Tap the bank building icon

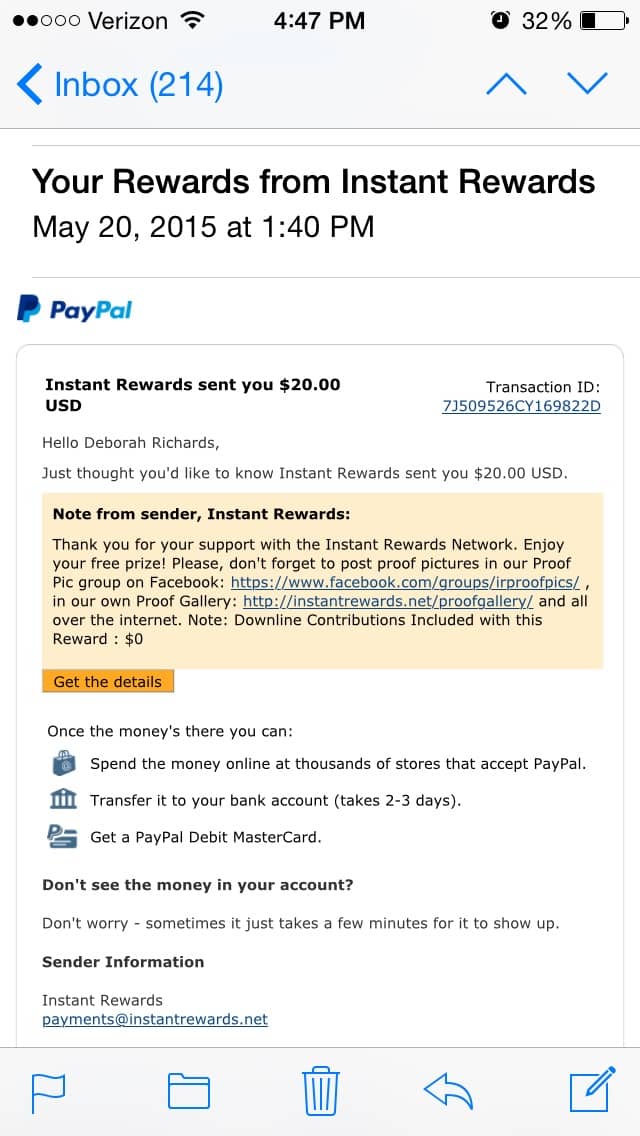(64, 799)
